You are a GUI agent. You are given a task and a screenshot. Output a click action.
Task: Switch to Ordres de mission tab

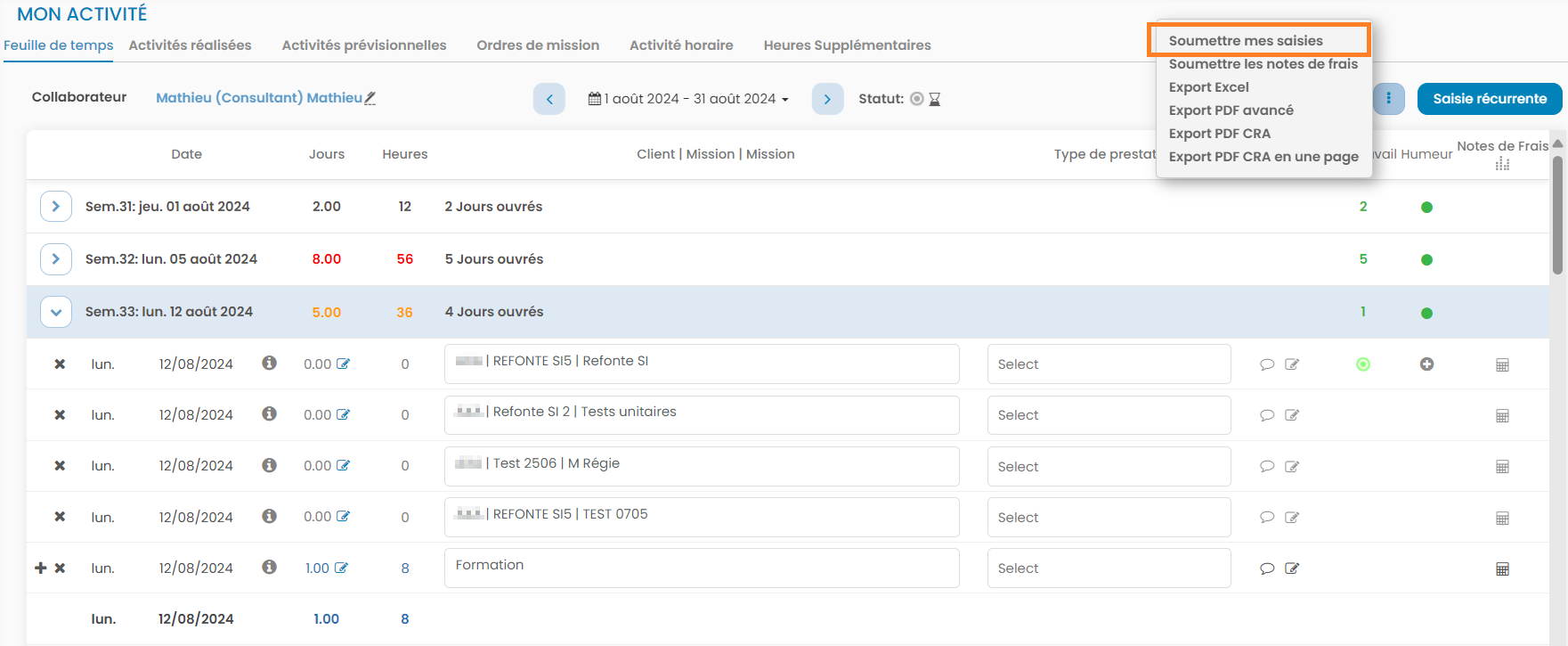point(538,45)
